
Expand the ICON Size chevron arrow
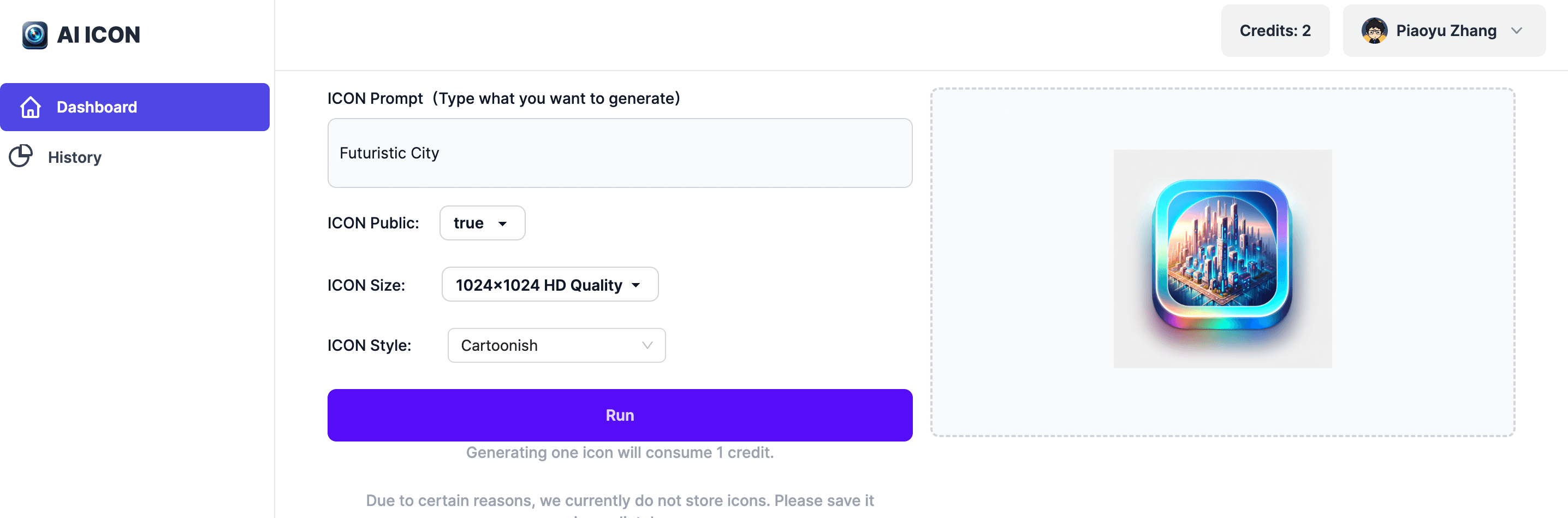[x=635, y=284]
